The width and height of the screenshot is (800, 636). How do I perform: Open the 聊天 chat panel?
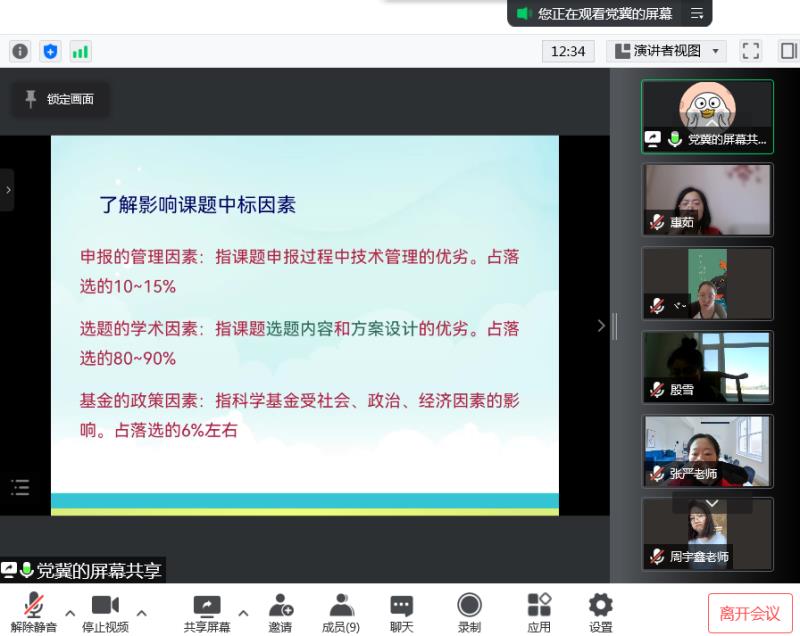click(402, 612)
